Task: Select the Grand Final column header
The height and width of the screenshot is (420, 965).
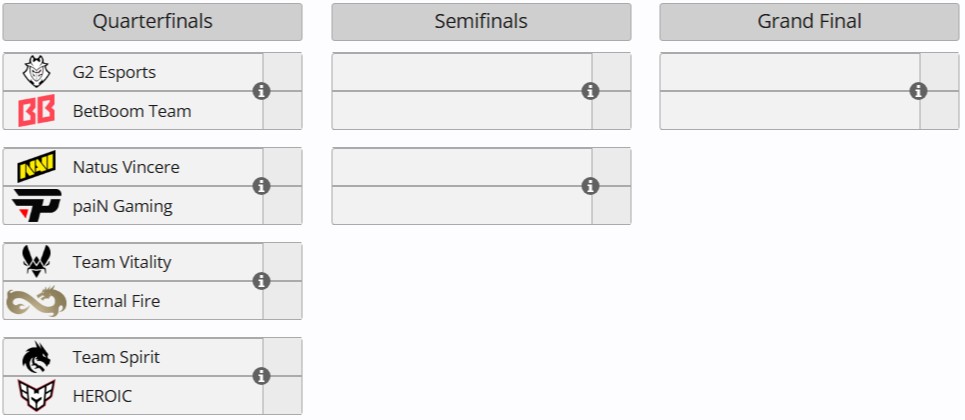Action: coord(809,22)
